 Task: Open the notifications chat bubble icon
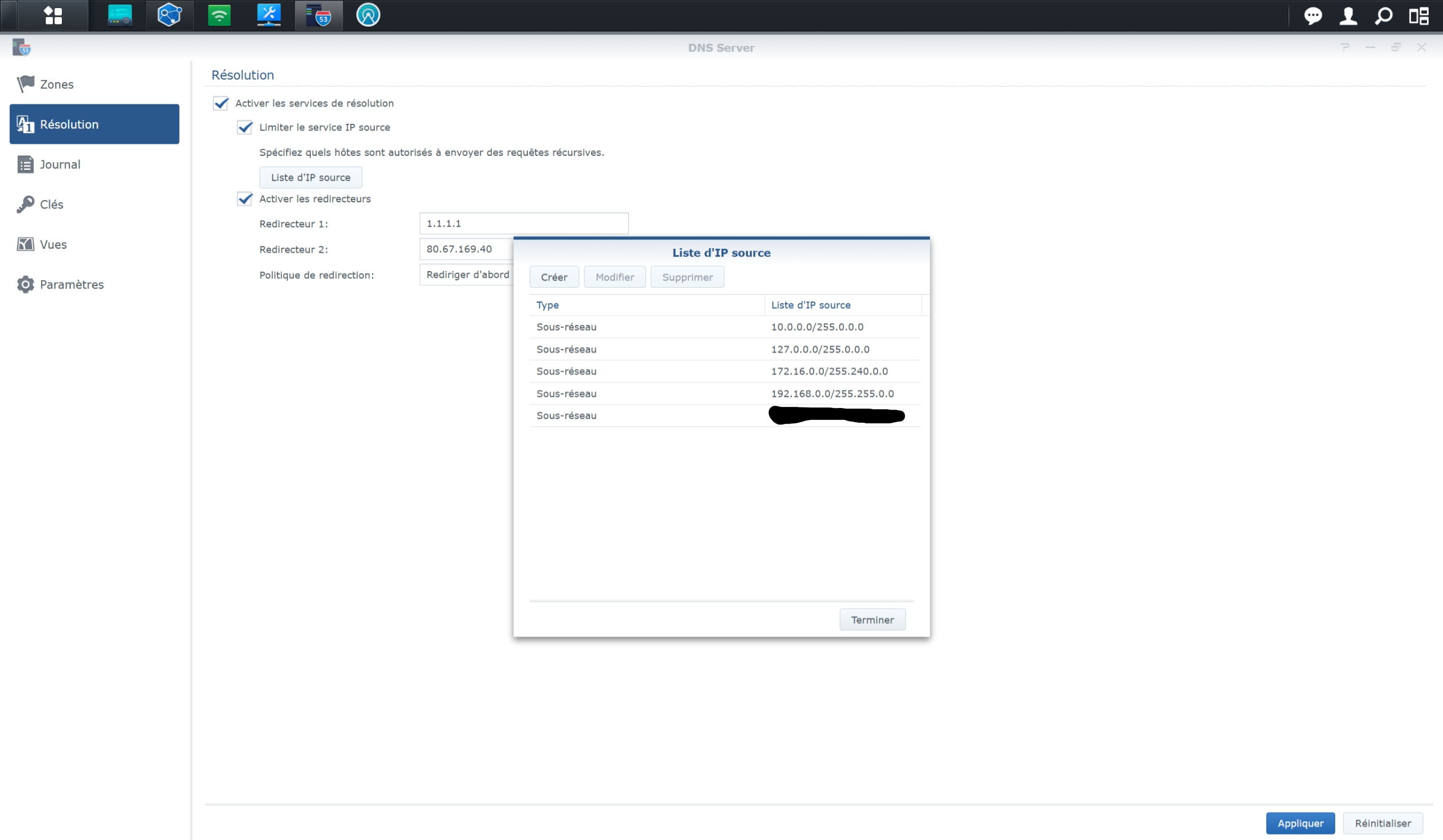pos(1312,15)
